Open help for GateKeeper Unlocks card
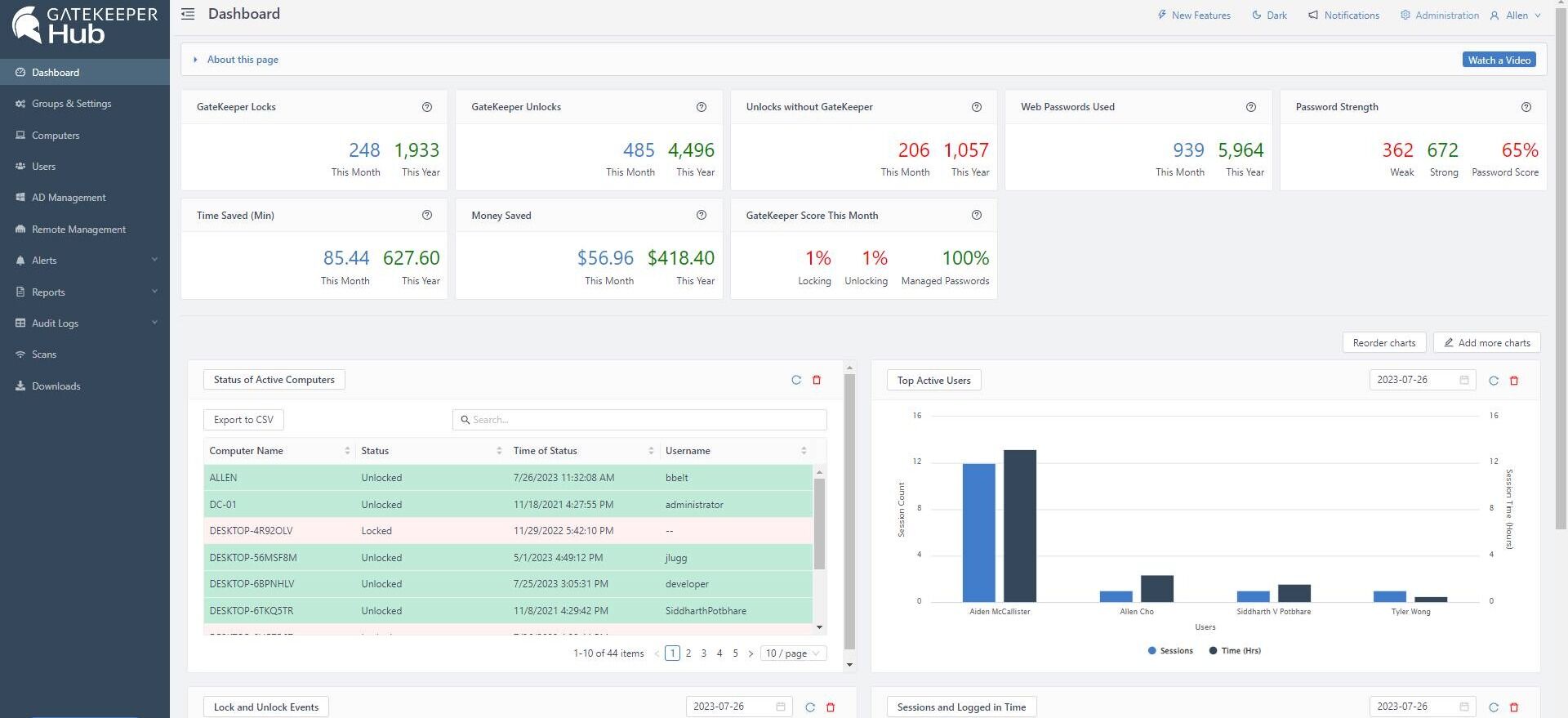 pyautogui.click(x=702, y=107)
